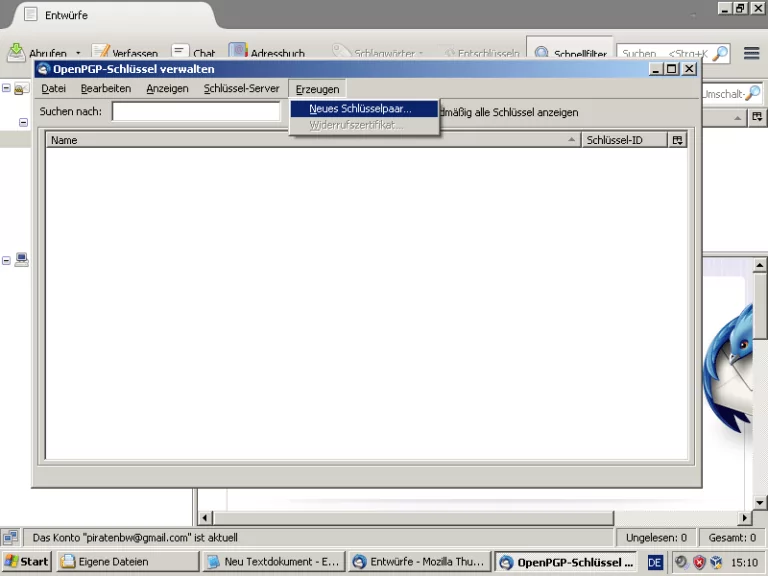Click horizontal scrollbar left arrow
Screen dimensions: 768x576
click(x=205, y=518)
